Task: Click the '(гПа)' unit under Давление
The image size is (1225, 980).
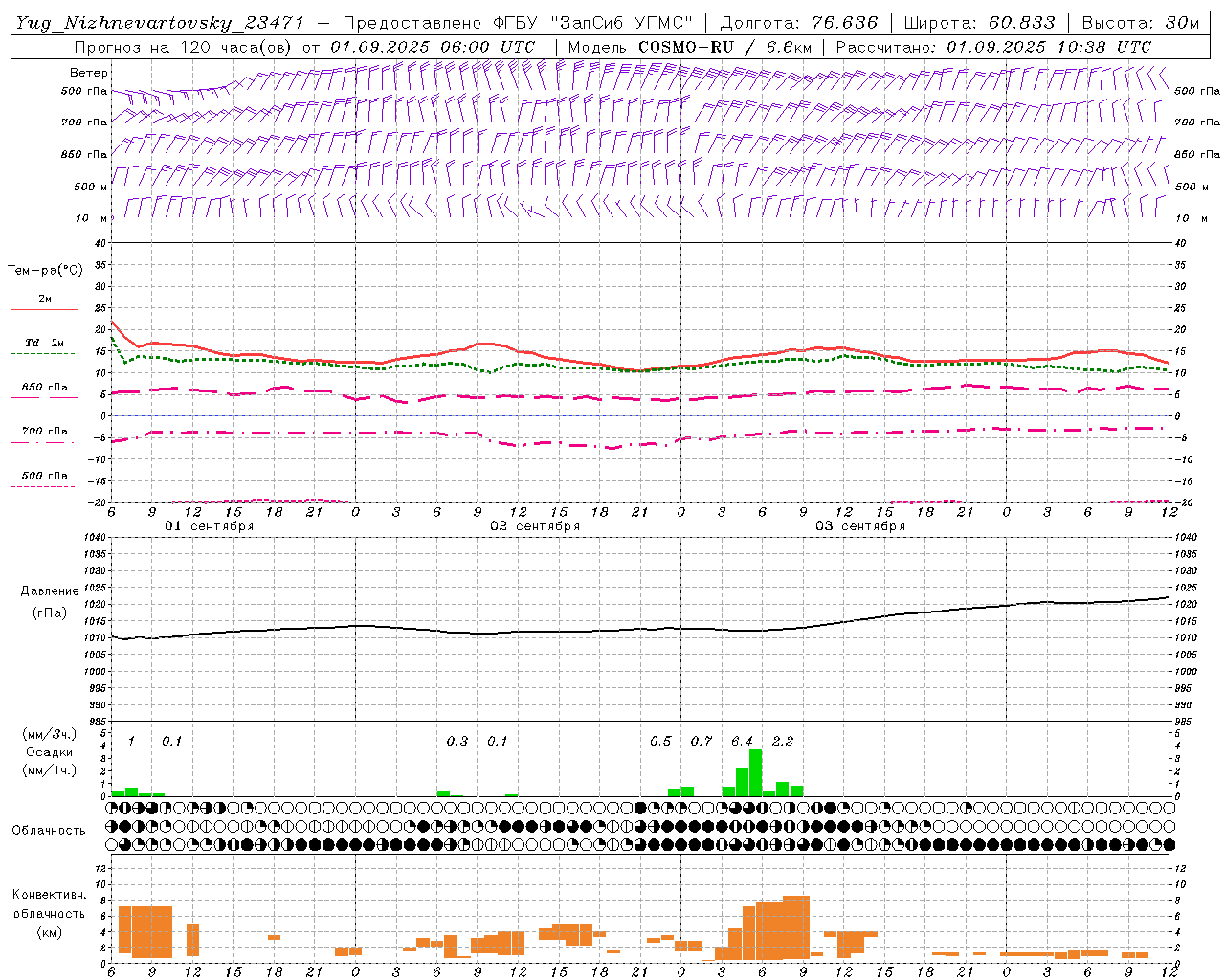Action: click(x=50, y=612)
